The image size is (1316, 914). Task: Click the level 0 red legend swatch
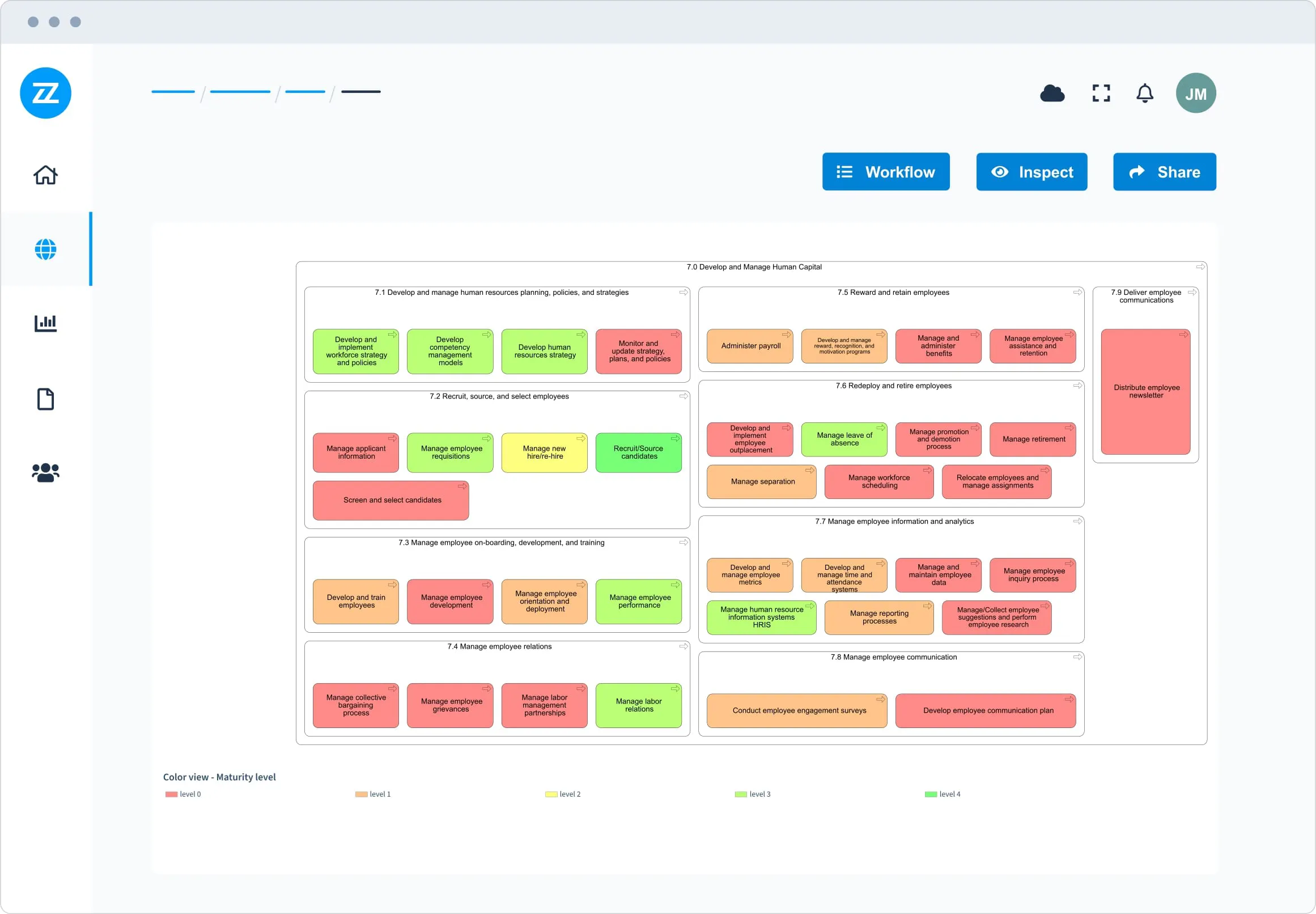point(171,794)
